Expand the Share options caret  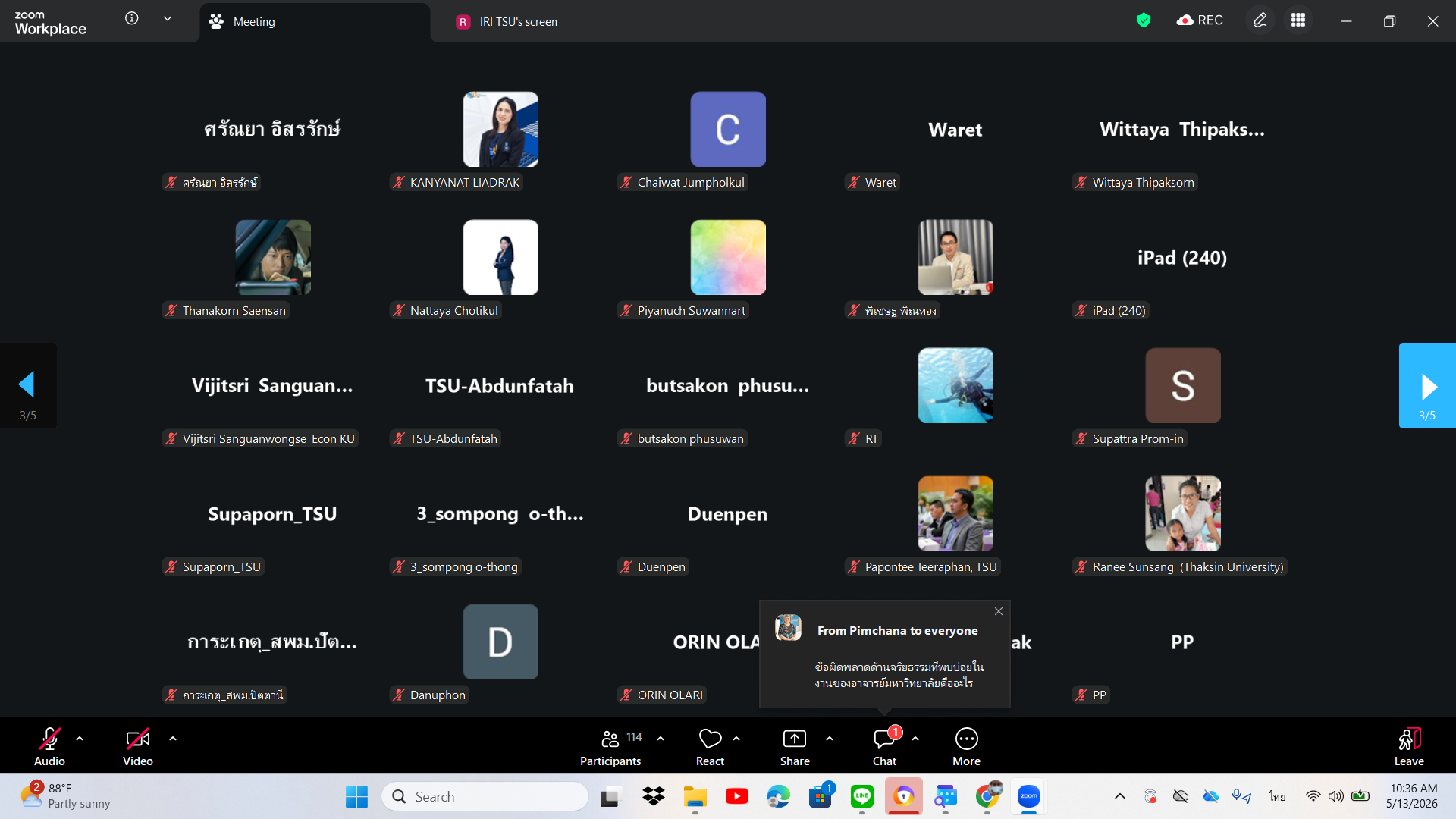click(830, 739)
